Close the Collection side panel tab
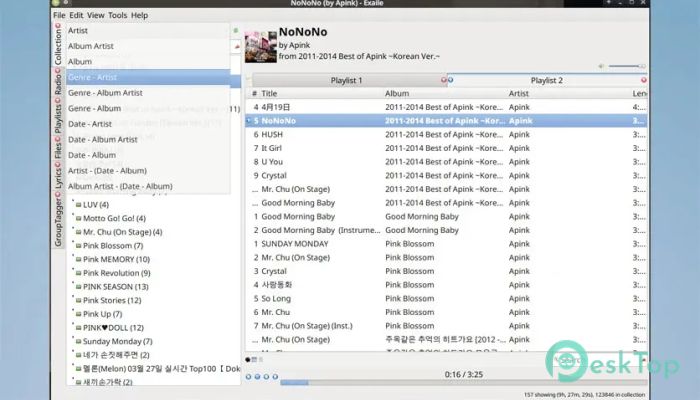This screenshot has width=700, height=400. pyautogui.click(x=58, y=26)
